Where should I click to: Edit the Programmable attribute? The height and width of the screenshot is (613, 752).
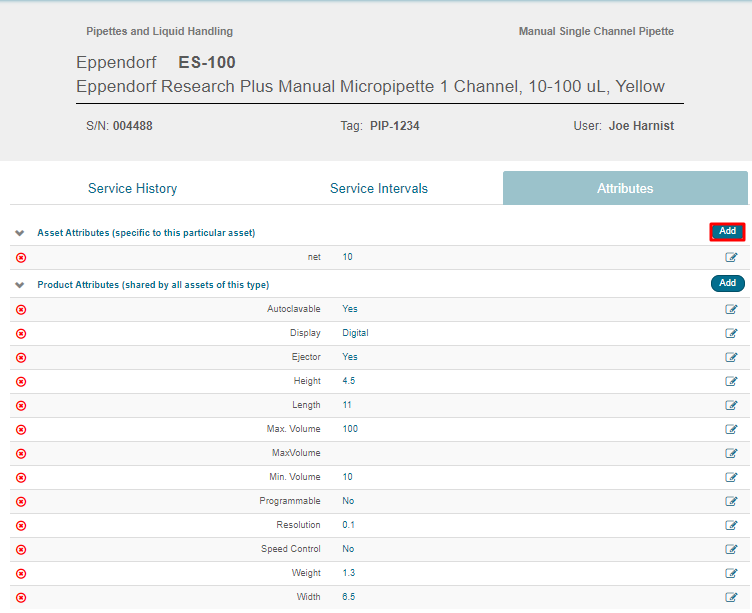[731, 501]
